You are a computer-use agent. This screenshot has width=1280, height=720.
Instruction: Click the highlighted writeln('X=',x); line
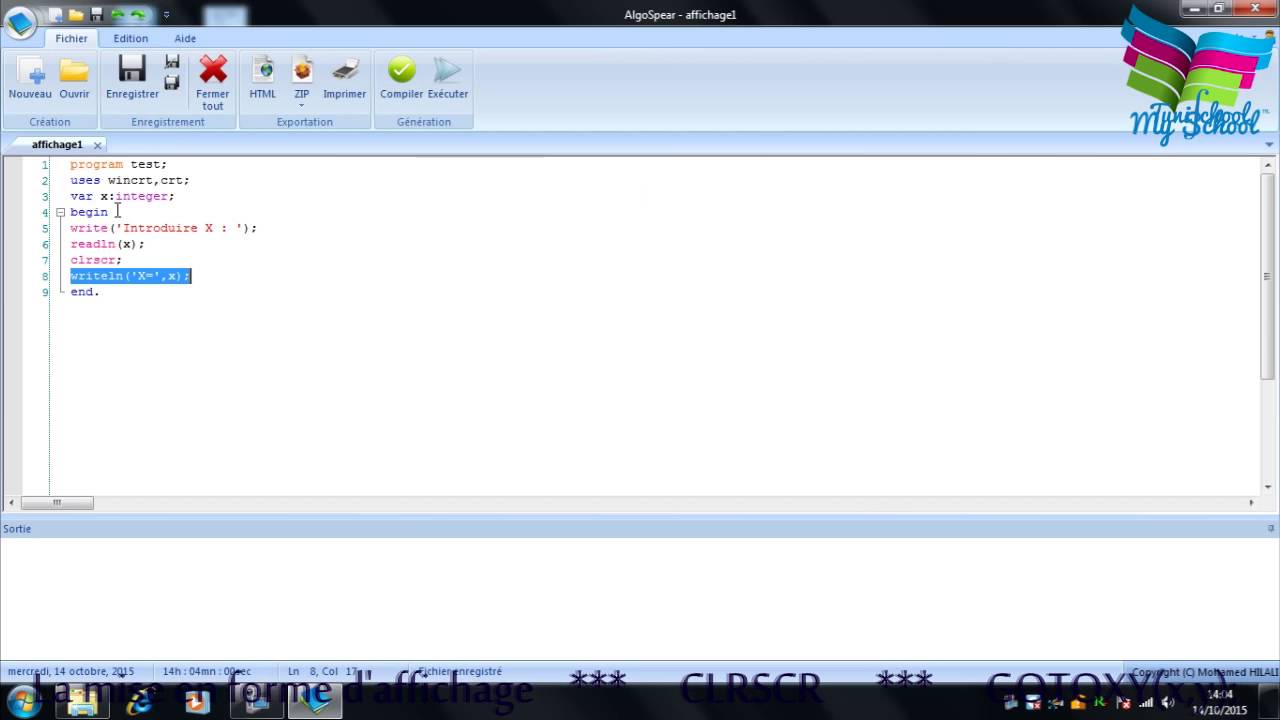pyautogui.click(x=130, y=276)
